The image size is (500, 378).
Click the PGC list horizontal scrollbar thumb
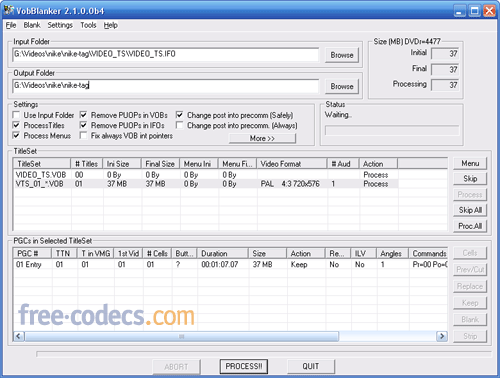[182, 336]
